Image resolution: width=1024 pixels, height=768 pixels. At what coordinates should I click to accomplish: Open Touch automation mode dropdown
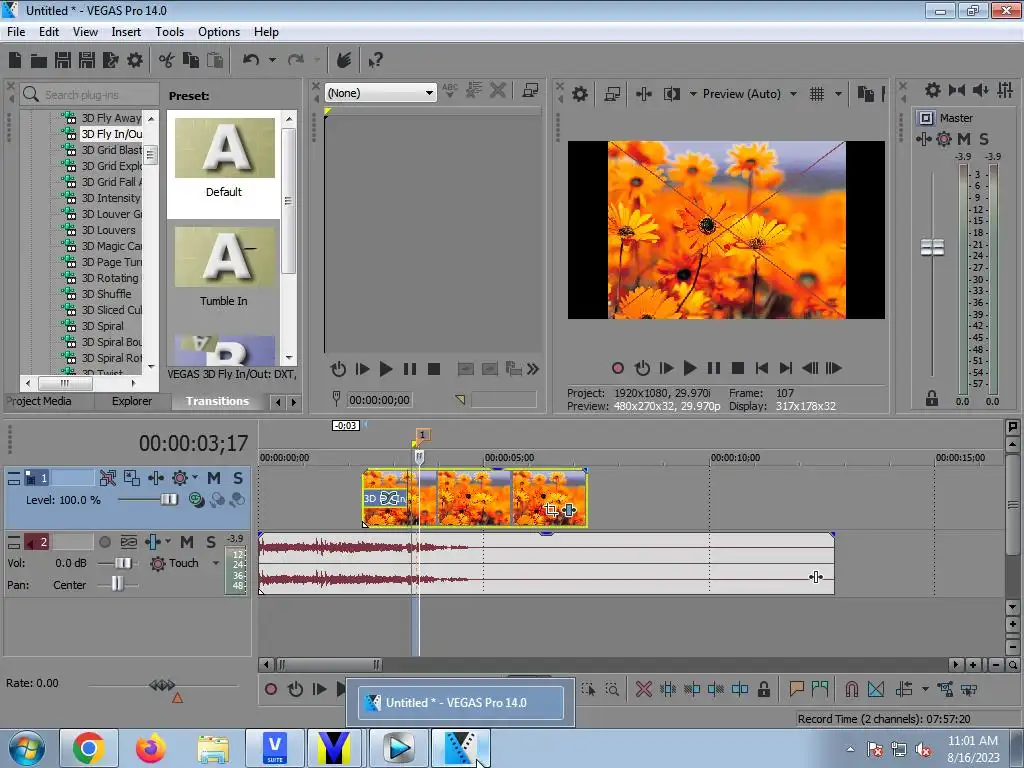click(216, 563)
